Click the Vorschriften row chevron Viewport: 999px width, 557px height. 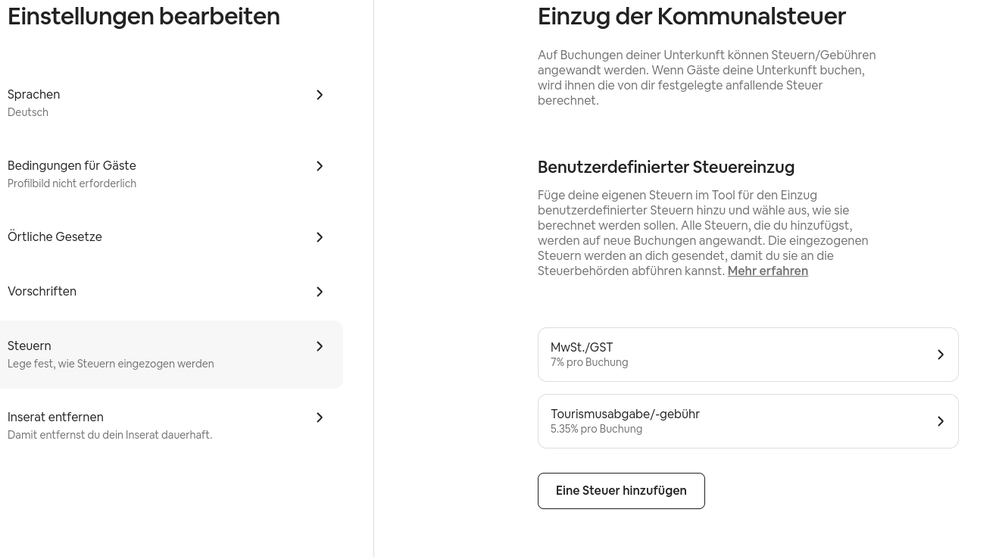pyautogui.click(x=320, y=292)
